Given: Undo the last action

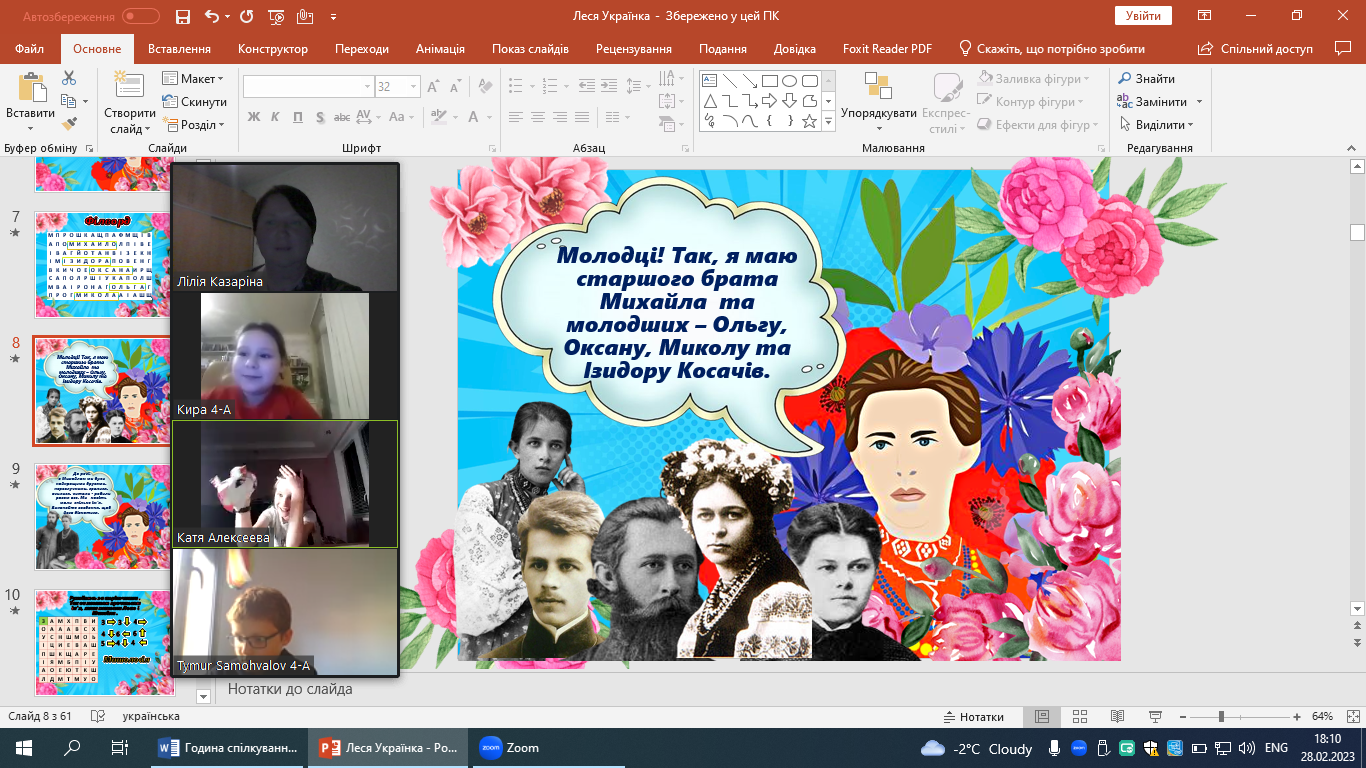Looking at the screenshot, I should click(211, 16).
